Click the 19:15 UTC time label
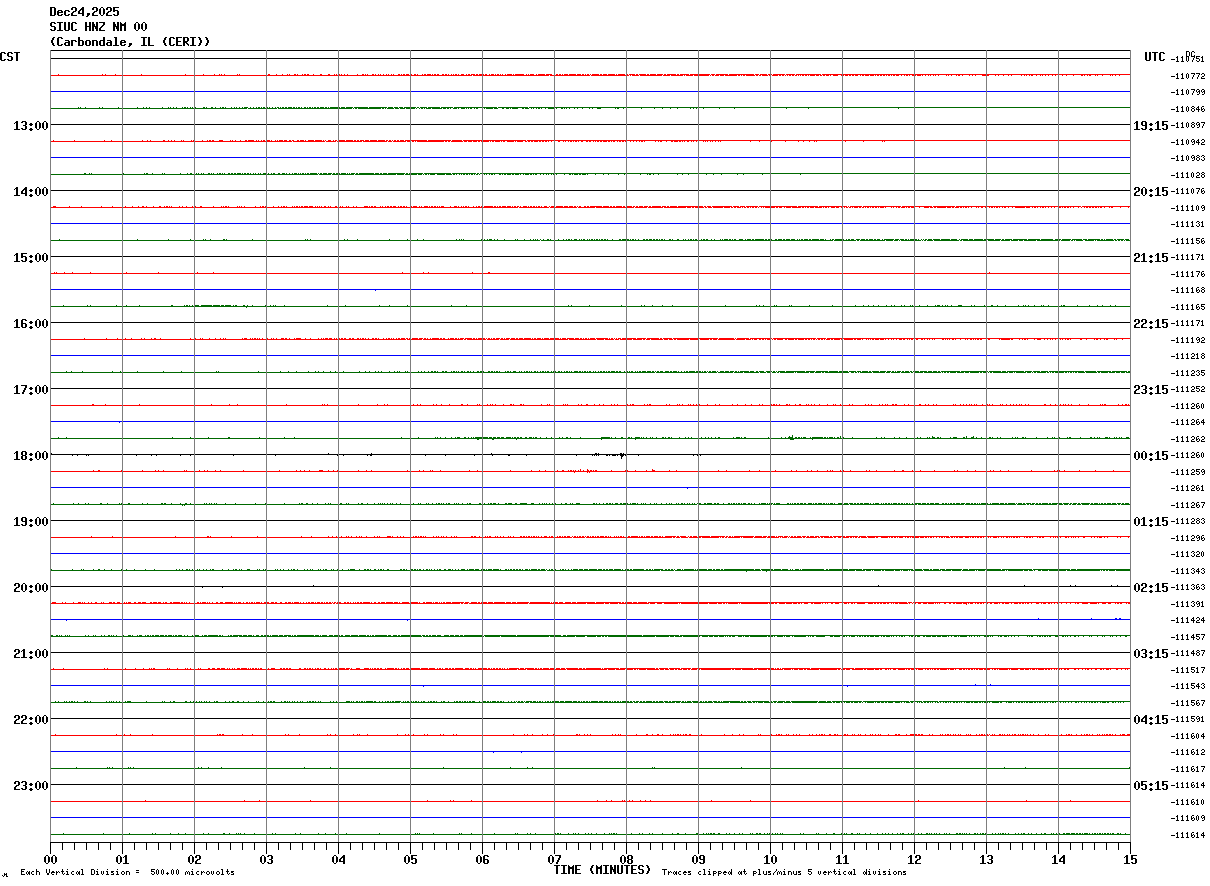The image size is (1210, 886). (x=1150, y=126)
